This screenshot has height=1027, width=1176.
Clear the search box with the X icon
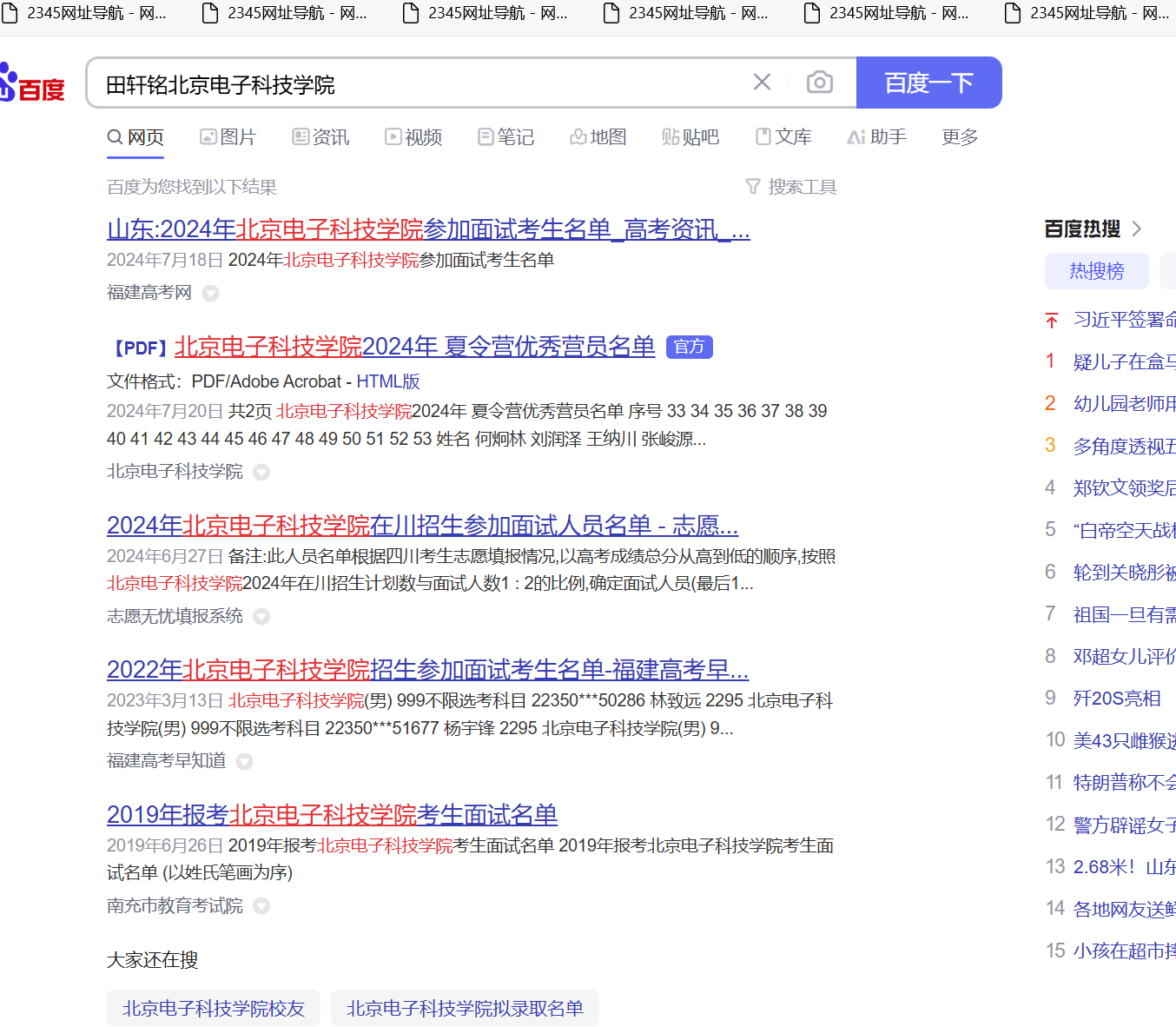click(762, 83)
